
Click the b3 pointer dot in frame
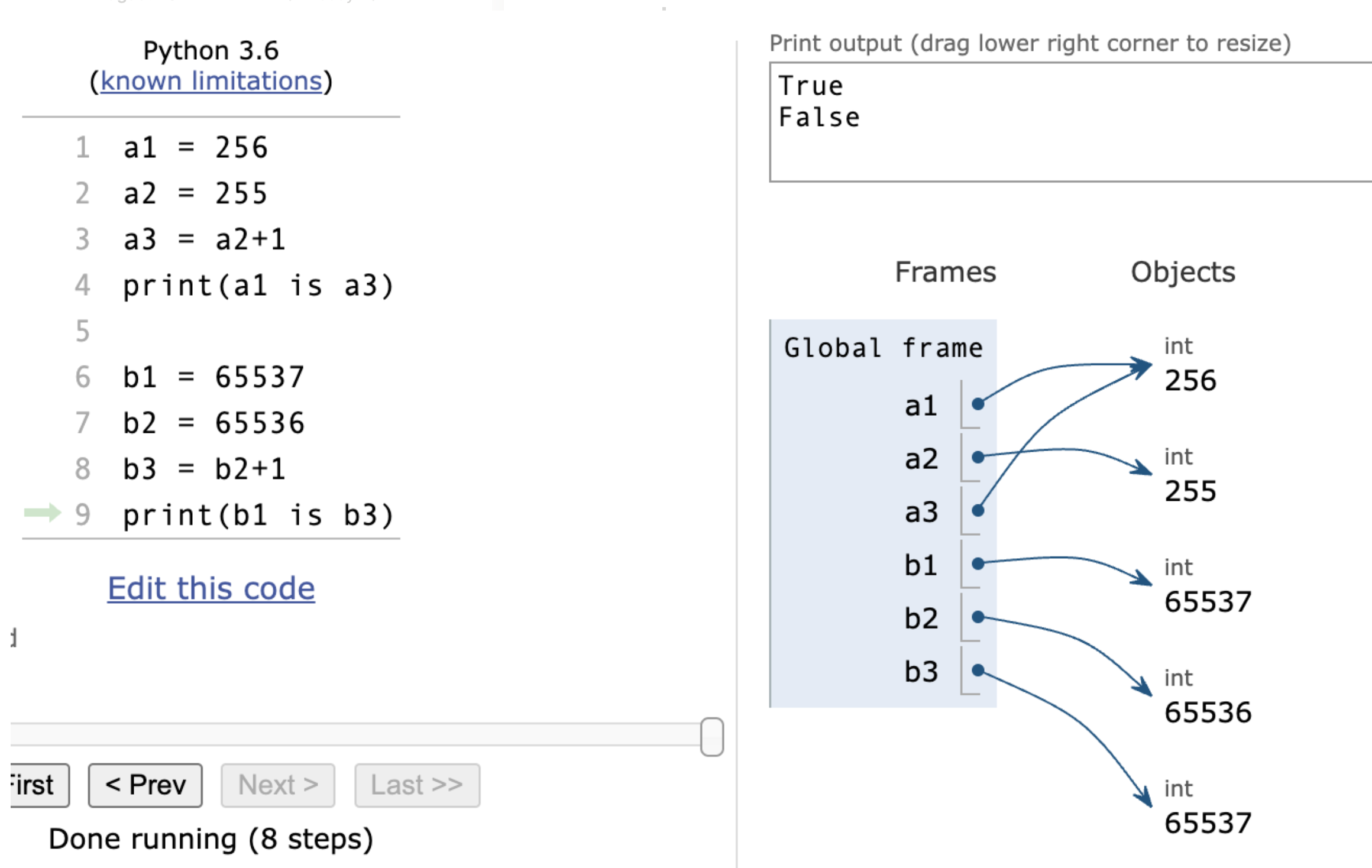978,670
